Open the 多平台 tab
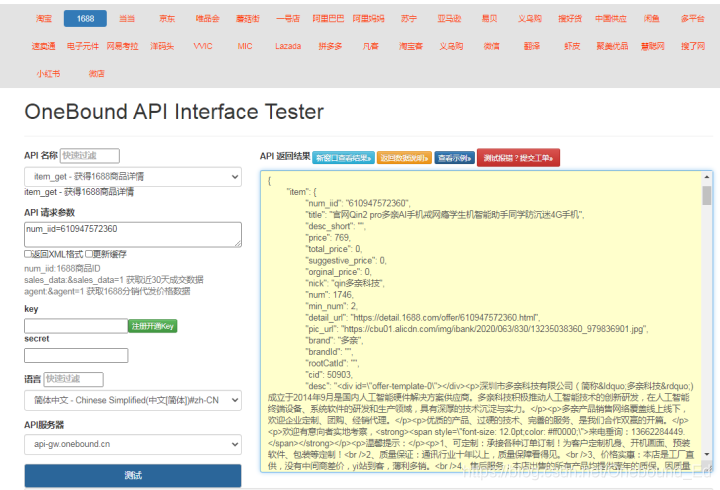Viewport: 720px width, 490px height. [692, 18]
